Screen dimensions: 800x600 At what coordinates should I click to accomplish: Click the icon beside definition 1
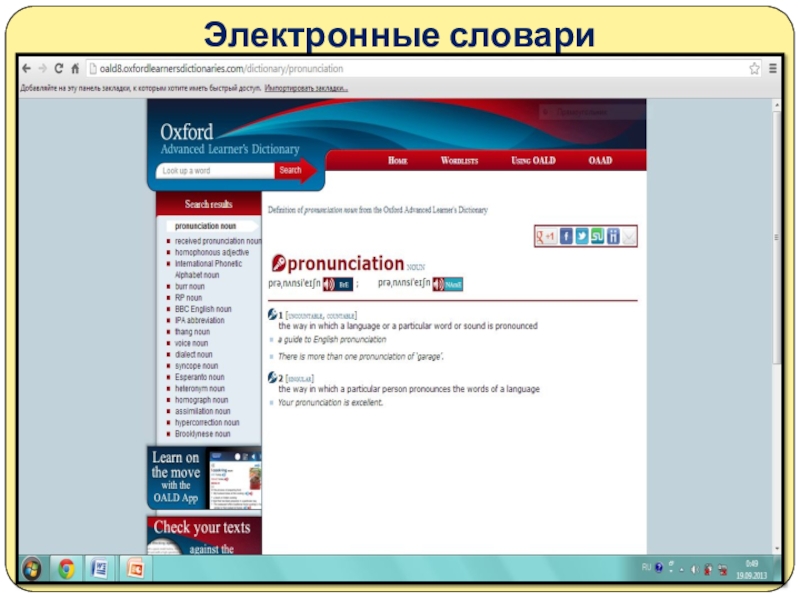click(272, 315)
